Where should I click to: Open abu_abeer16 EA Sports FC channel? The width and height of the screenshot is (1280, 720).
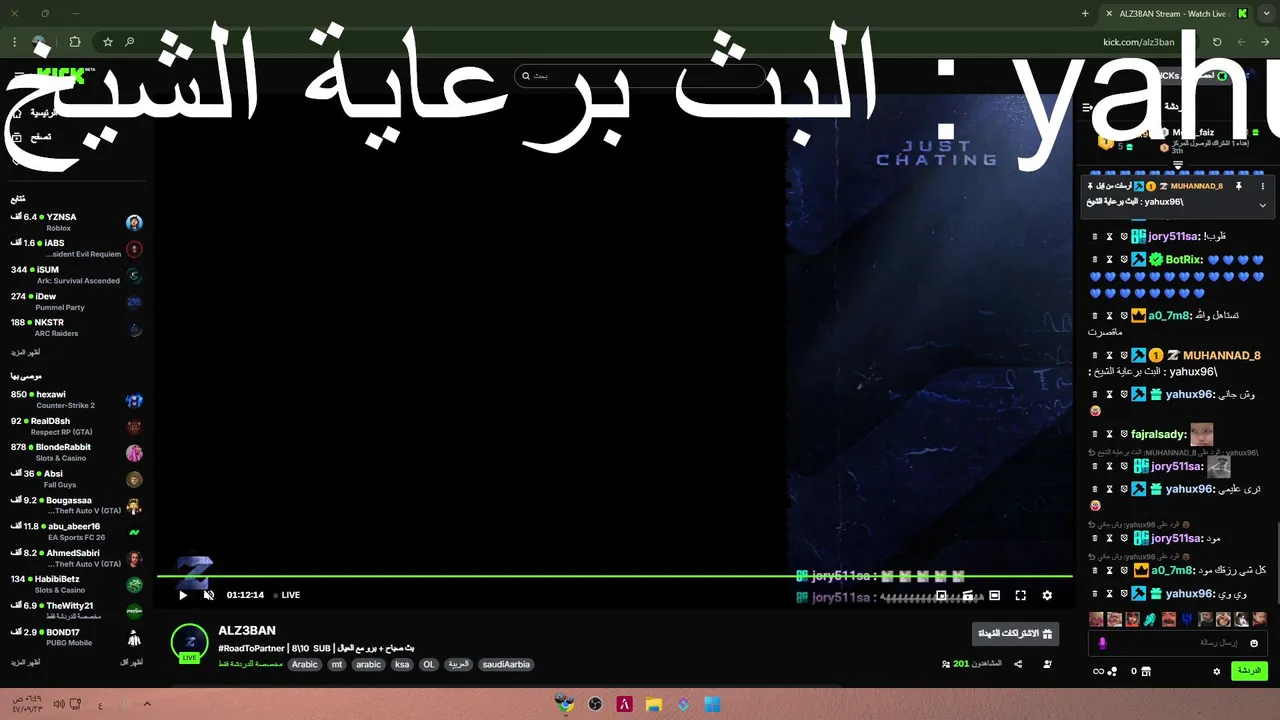pyautogui.click(x=76, y=531)
